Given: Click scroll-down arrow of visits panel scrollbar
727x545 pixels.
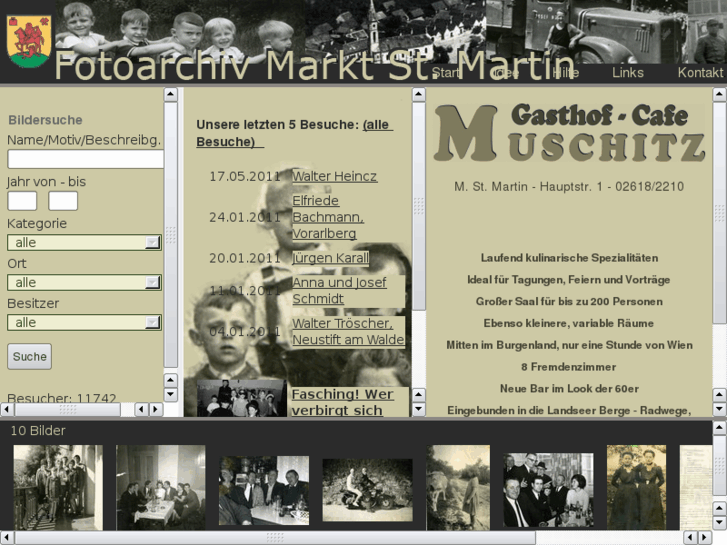Looking at the screenshot, I should click(419, 410).
